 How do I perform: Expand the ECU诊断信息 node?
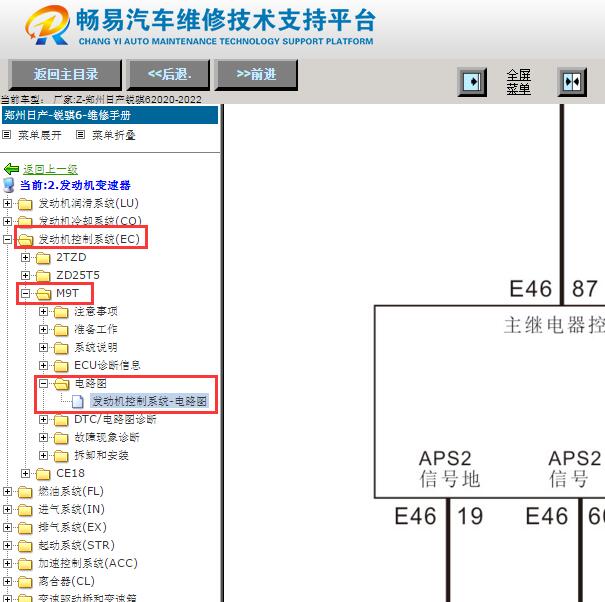click(44, 365)
